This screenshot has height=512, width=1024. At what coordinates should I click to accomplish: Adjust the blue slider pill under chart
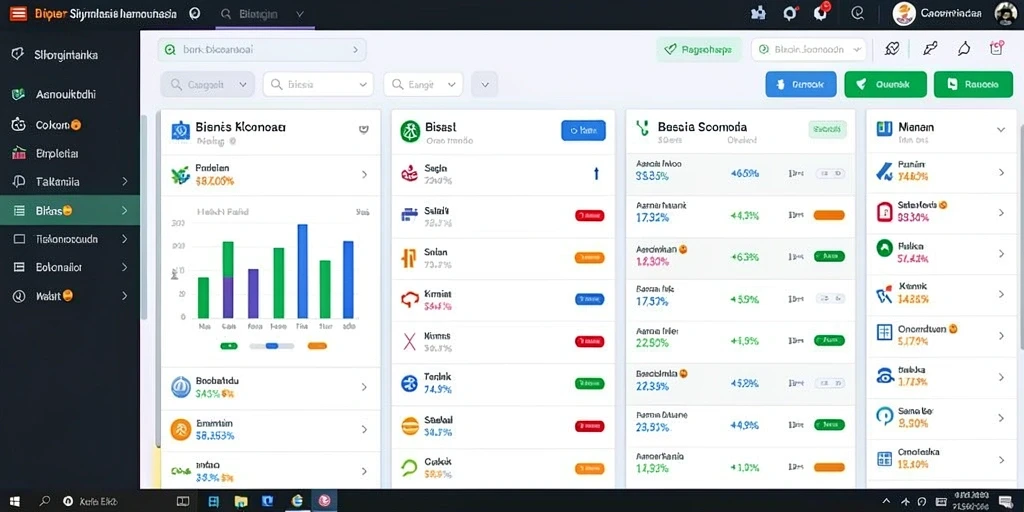coord(272,345)
